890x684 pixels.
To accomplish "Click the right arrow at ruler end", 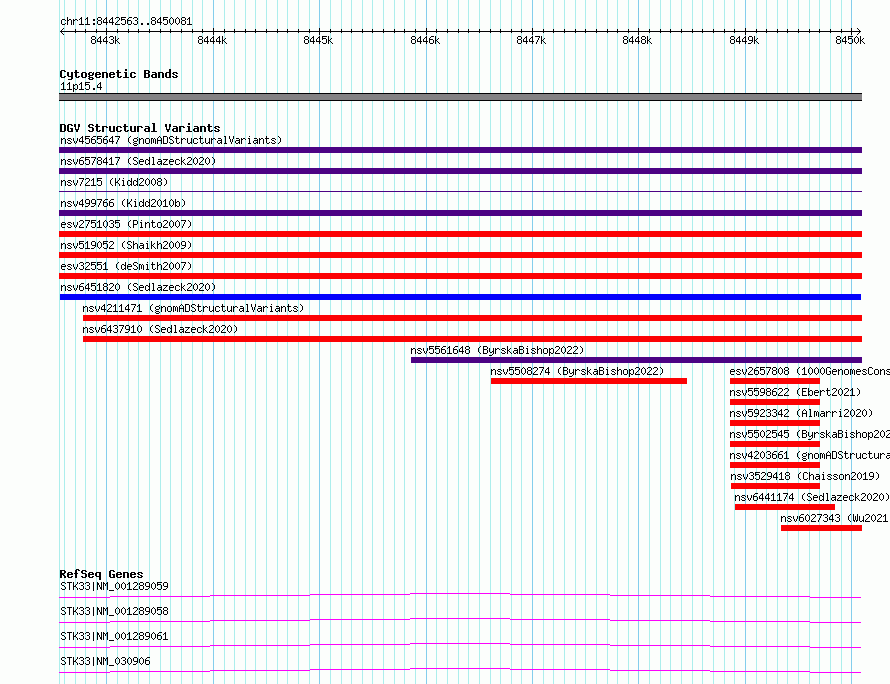I will coord(859,31).
